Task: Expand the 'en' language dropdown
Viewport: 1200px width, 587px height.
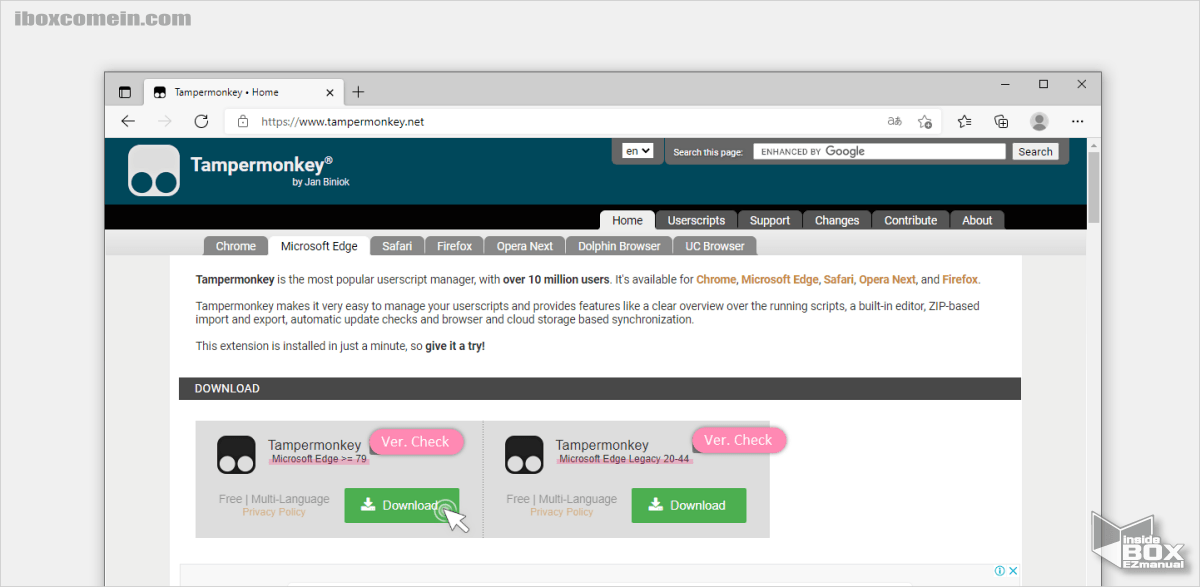Action: click(637, 151)
